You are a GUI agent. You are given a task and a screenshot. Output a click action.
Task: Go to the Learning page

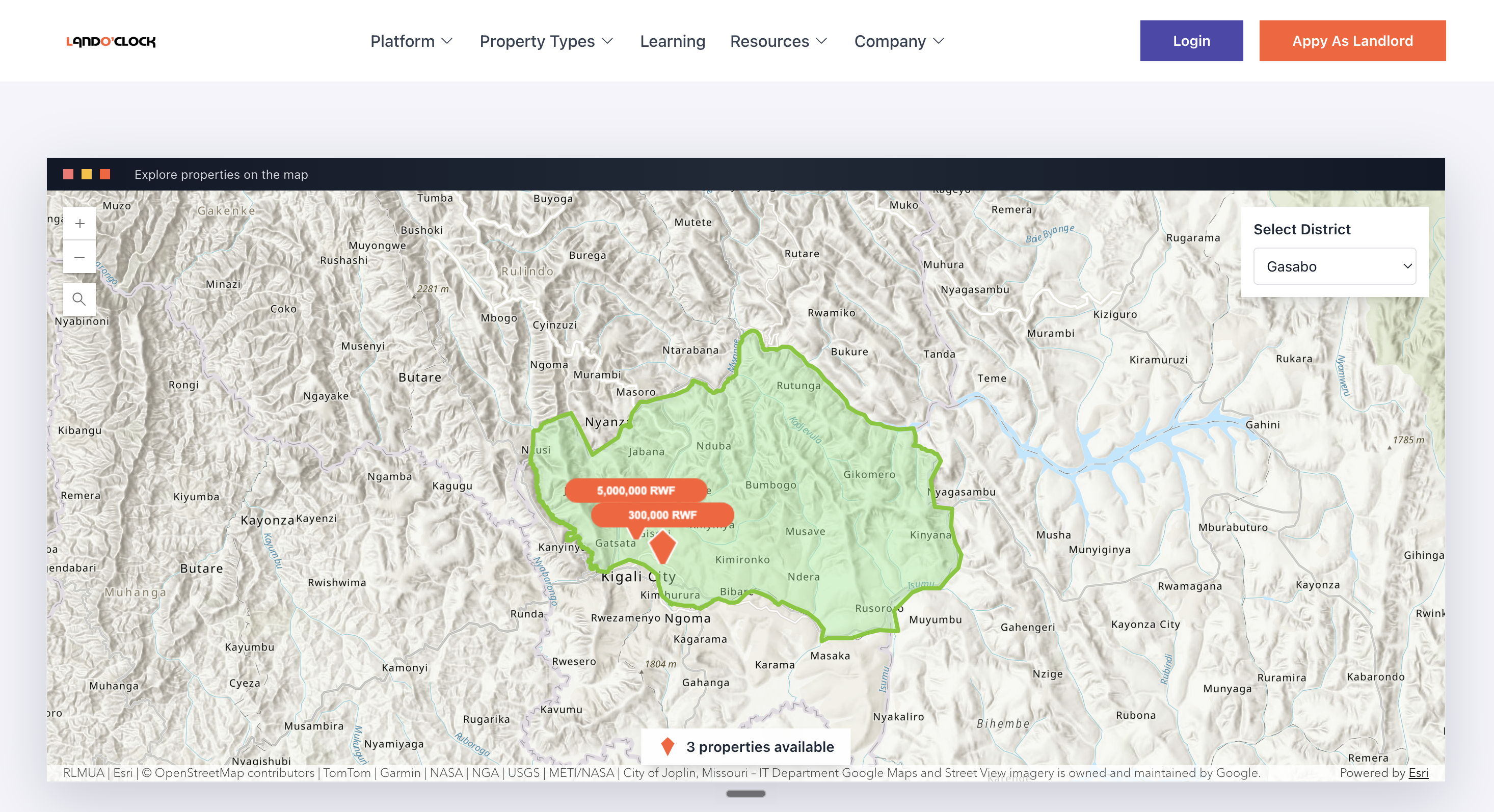(672, 41)
